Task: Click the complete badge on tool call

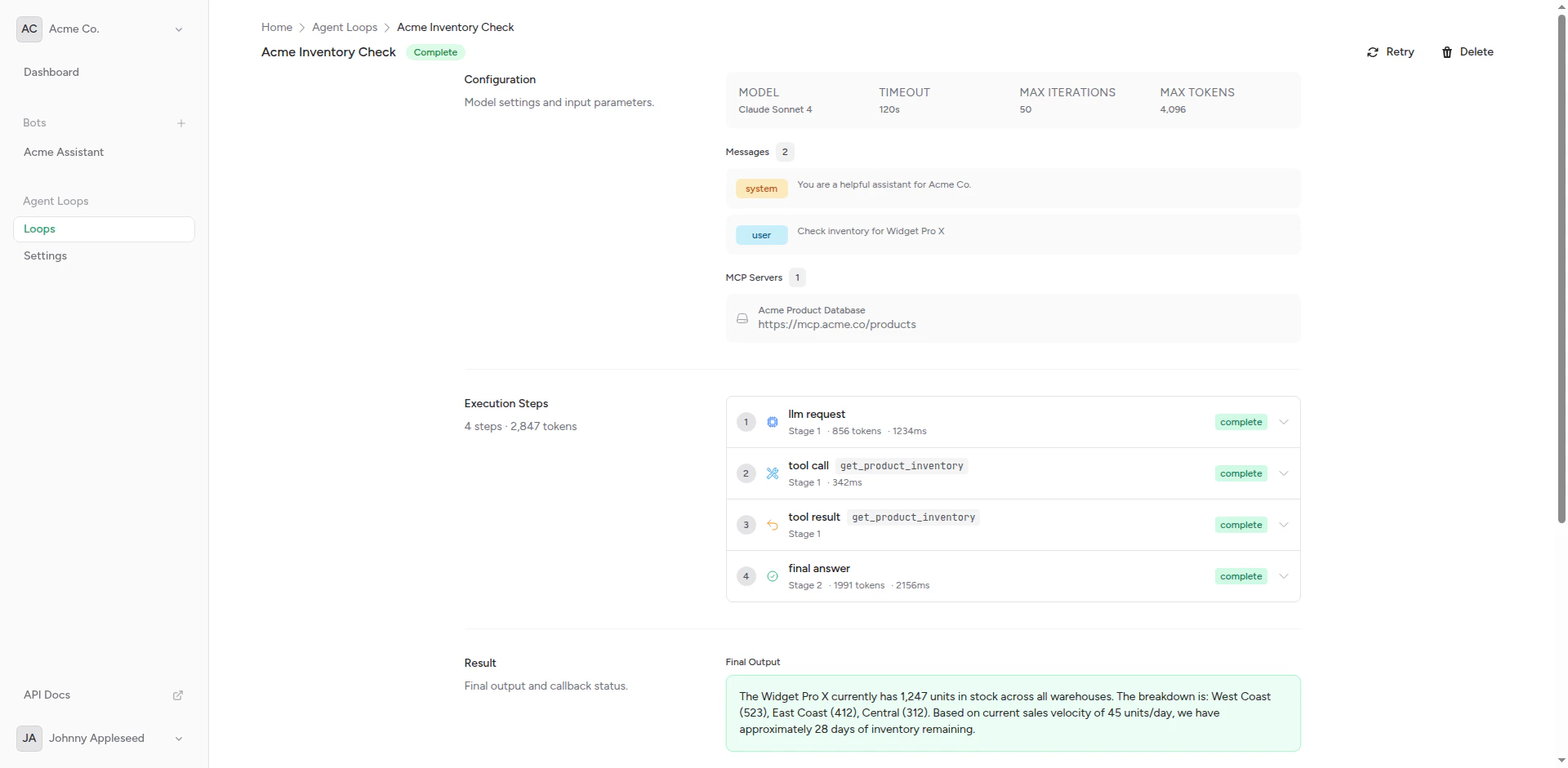Action: tap(1241, 473)
